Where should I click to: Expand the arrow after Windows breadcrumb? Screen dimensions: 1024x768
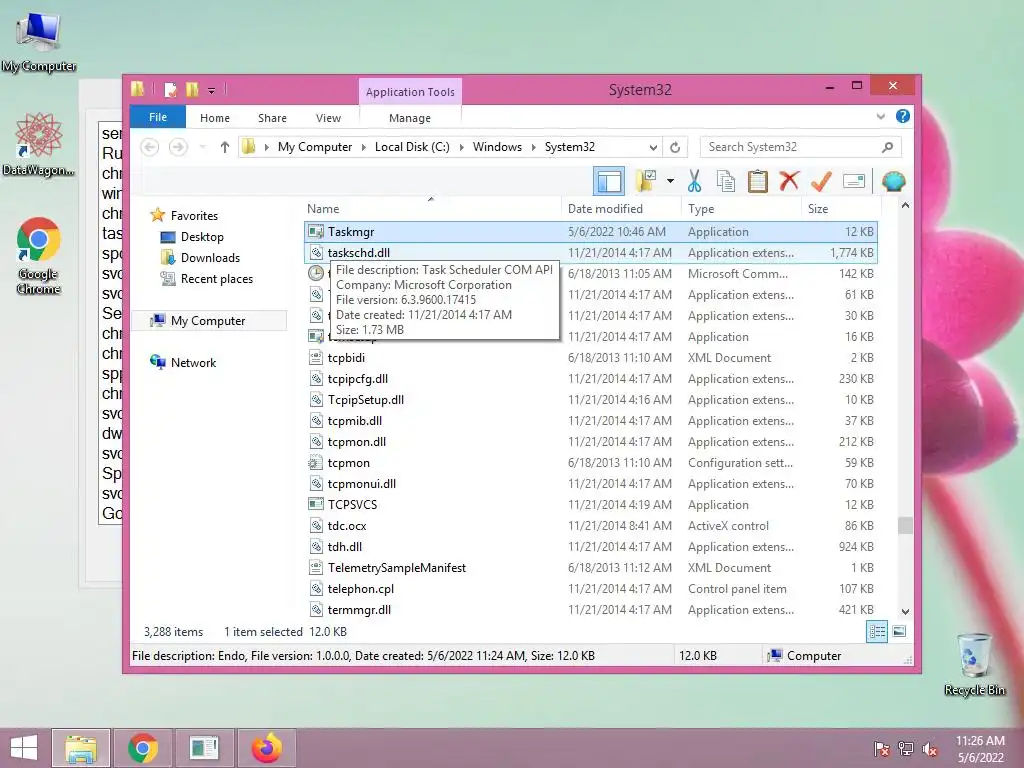[x=534, y=147]
